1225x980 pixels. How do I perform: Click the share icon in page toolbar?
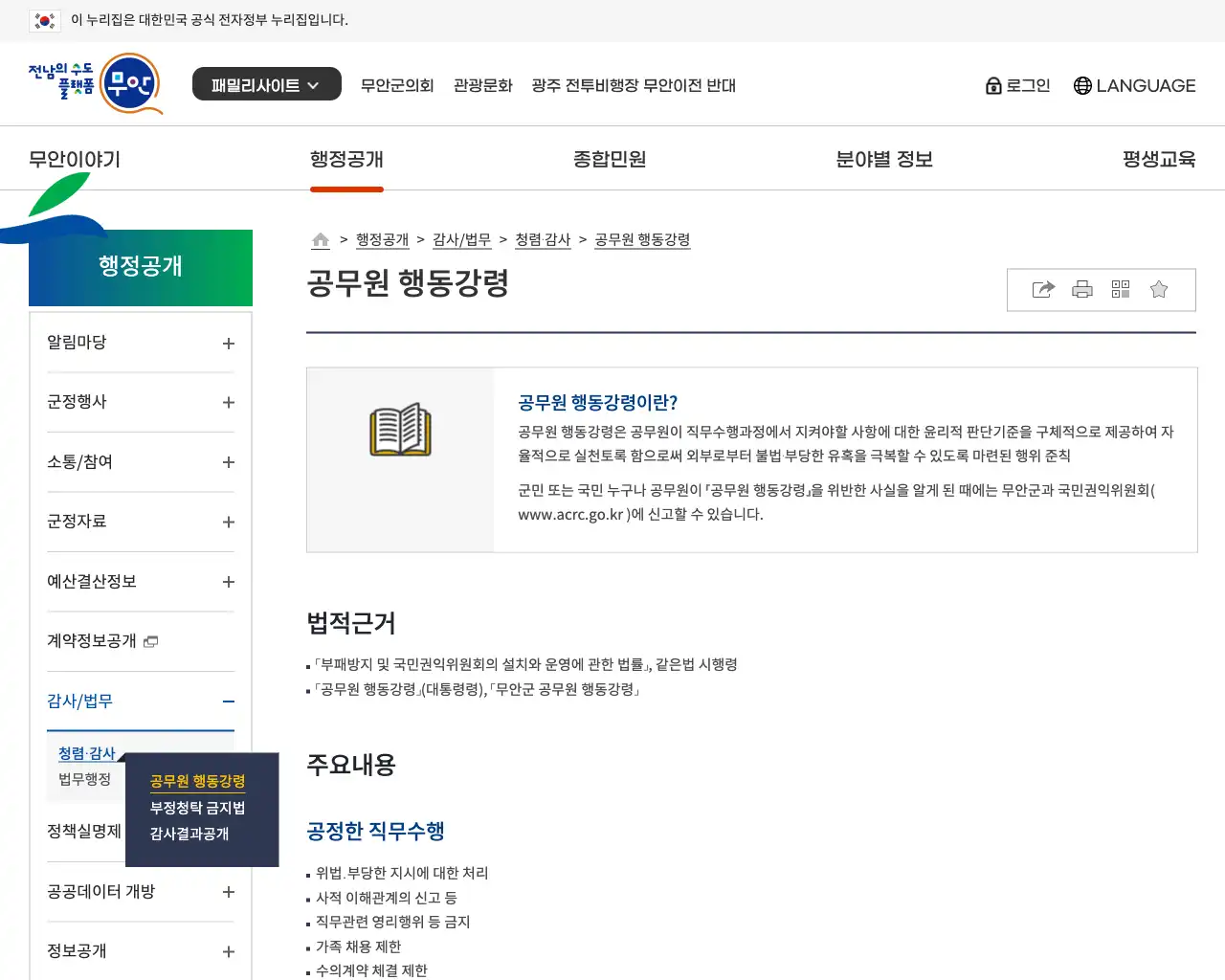click(1043, 290)
